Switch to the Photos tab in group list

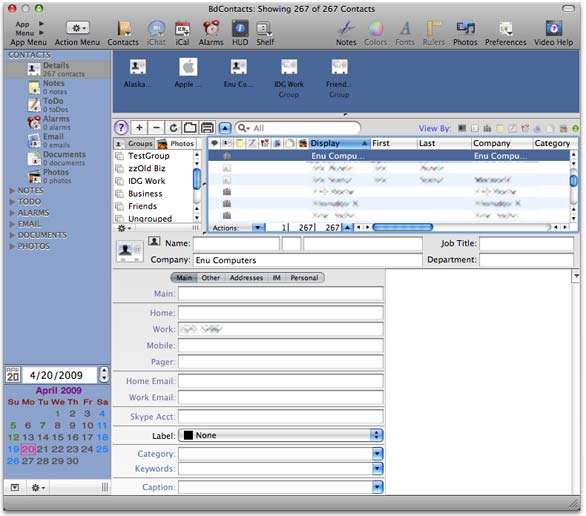176,143
